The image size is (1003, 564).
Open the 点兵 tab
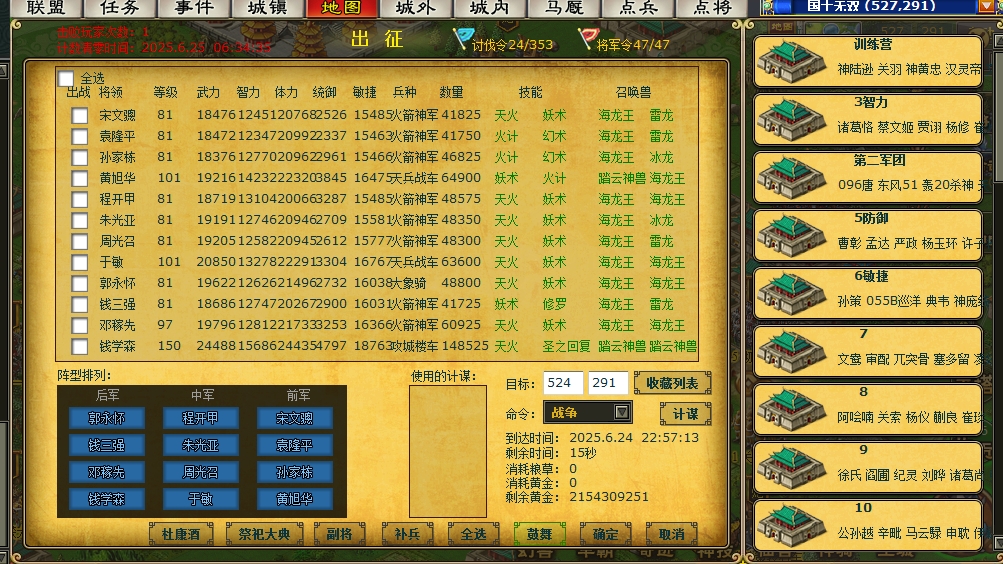tap(637, 8)
